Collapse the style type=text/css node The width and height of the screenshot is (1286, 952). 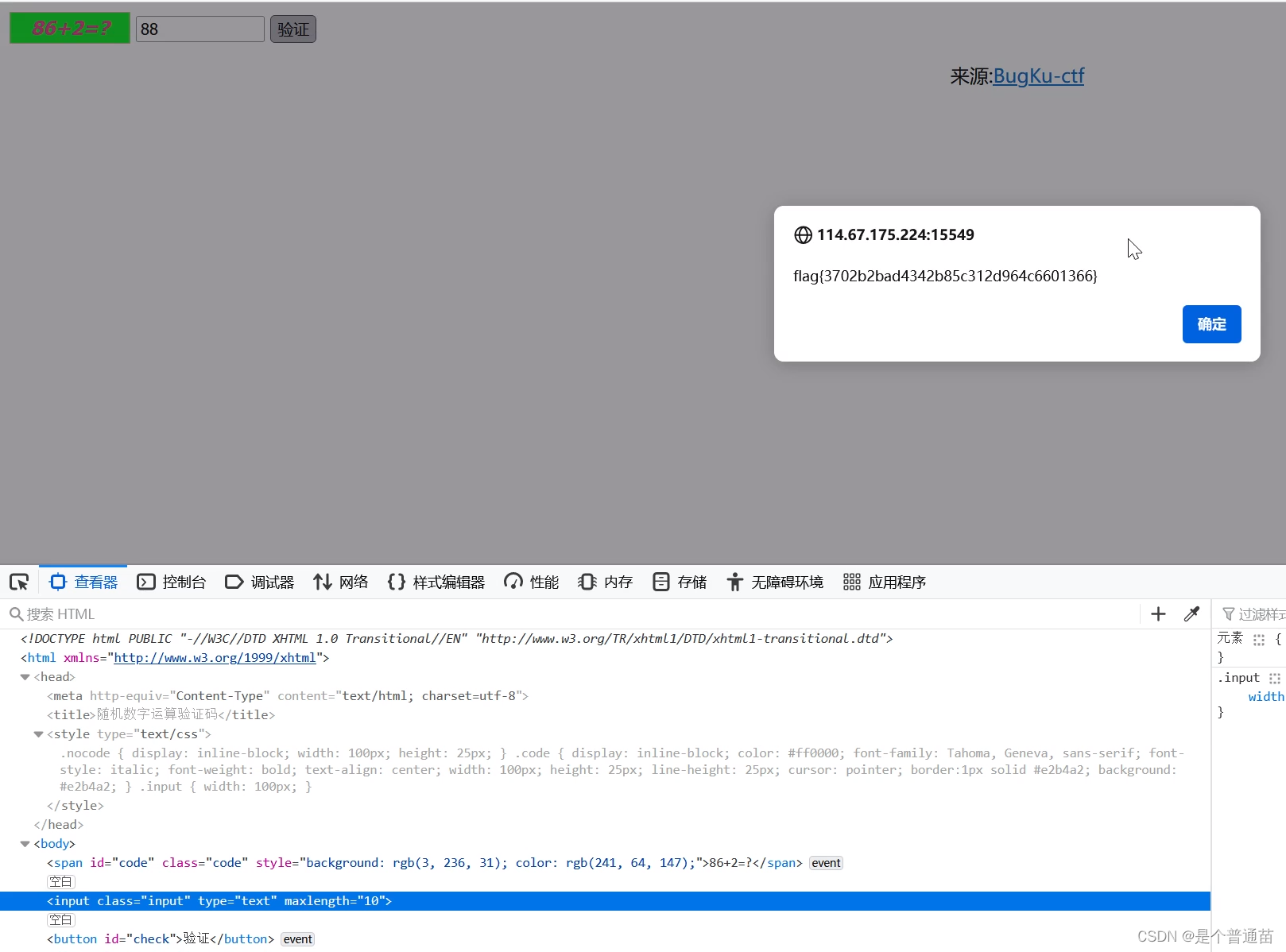click(x=38, y=734)
